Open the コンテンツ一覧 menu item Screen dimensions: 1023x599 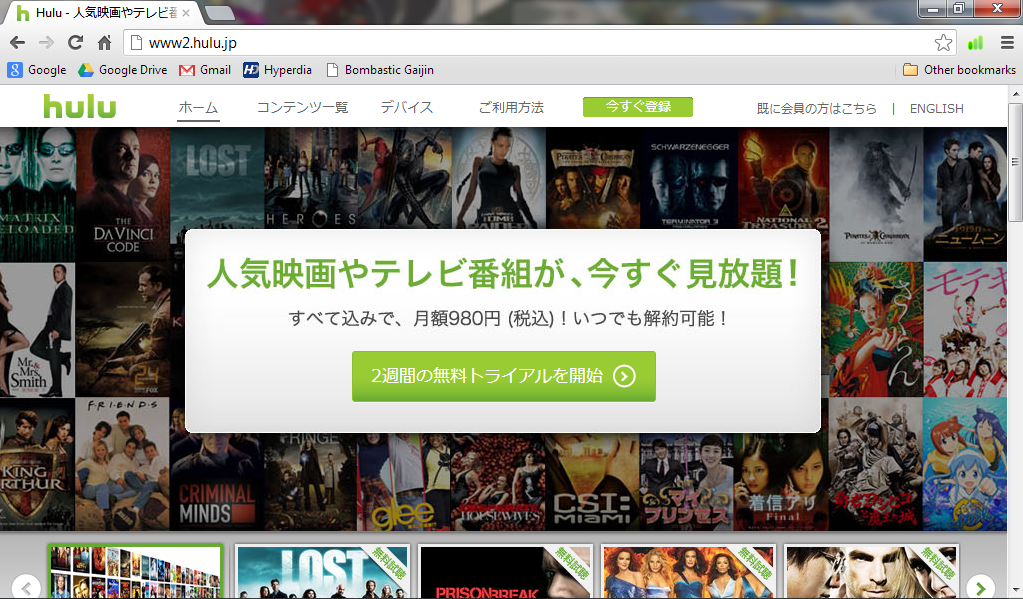click(302, 108)
